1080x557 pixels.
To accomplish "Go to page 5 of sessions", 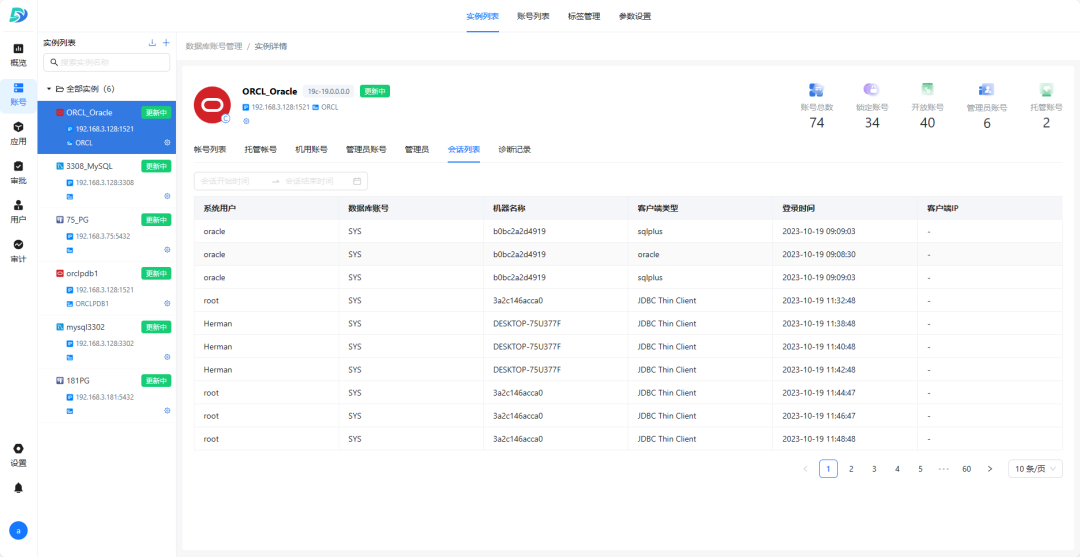I will click(920, 469).
